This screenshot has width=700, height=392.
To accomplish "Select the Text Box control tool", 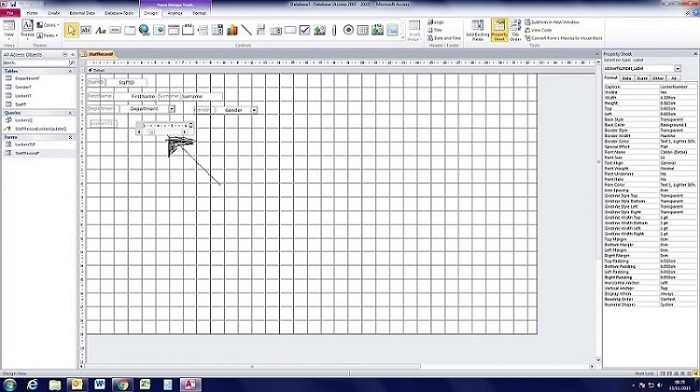I will tap(86, 30).
